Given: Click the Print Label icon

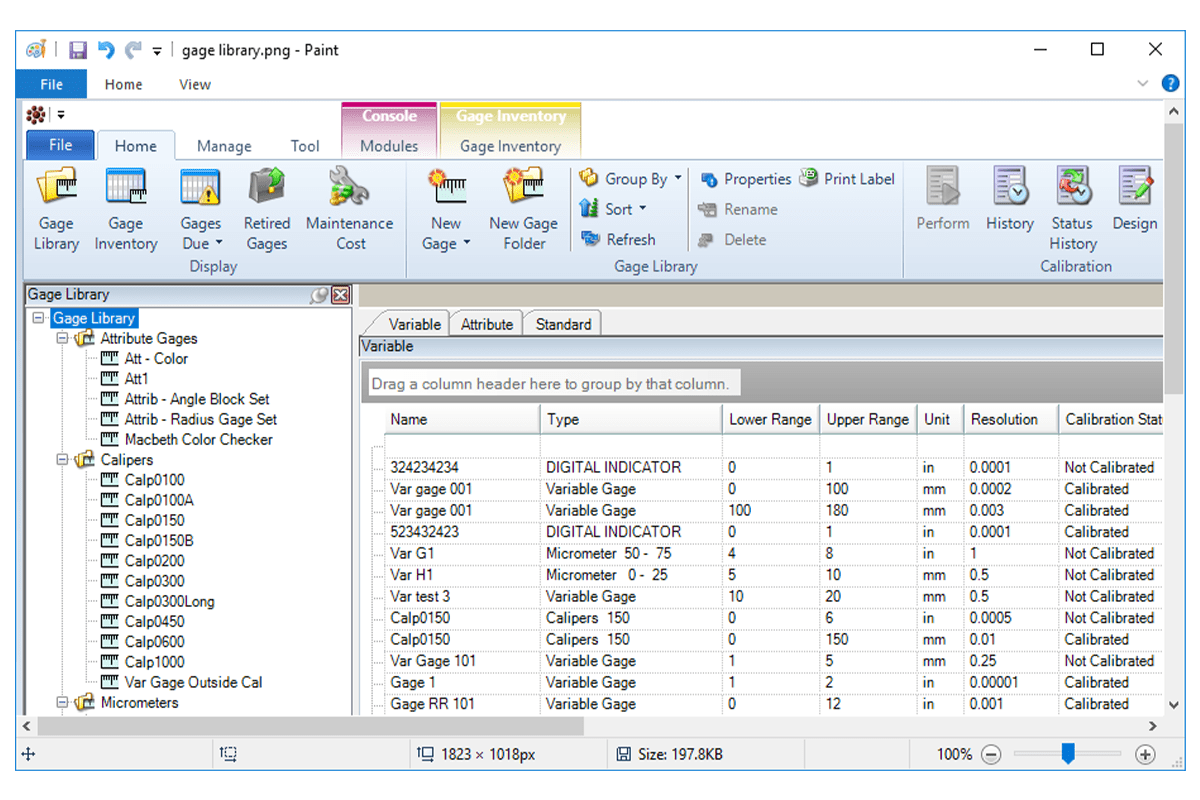Looking at the screenshot, I should coord(847,179).
